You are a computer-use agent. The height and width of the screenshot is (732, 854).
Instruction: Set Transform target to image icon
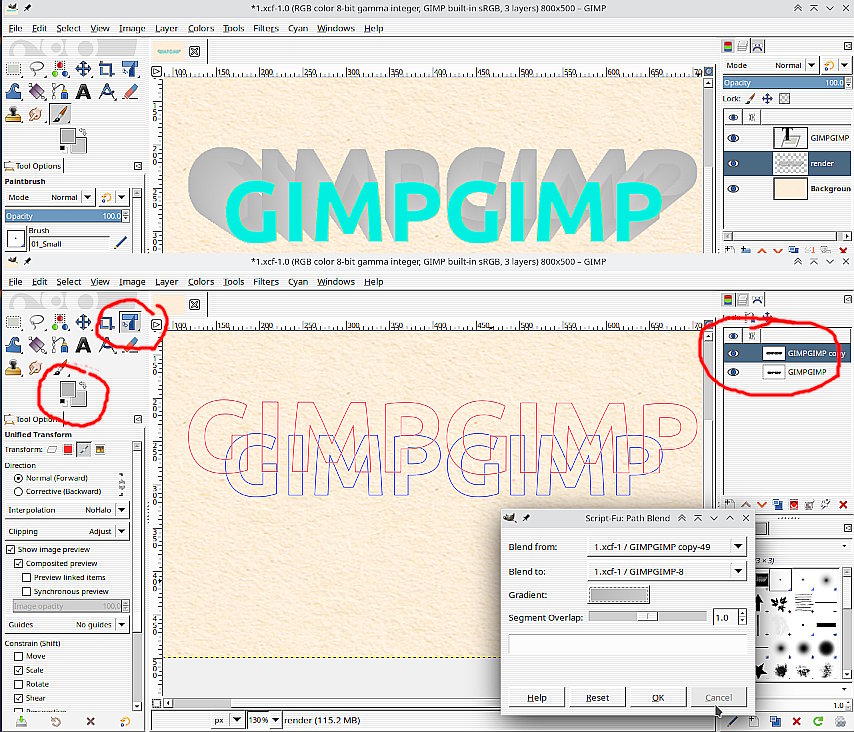pyautogui.click(x=100, y=449)
